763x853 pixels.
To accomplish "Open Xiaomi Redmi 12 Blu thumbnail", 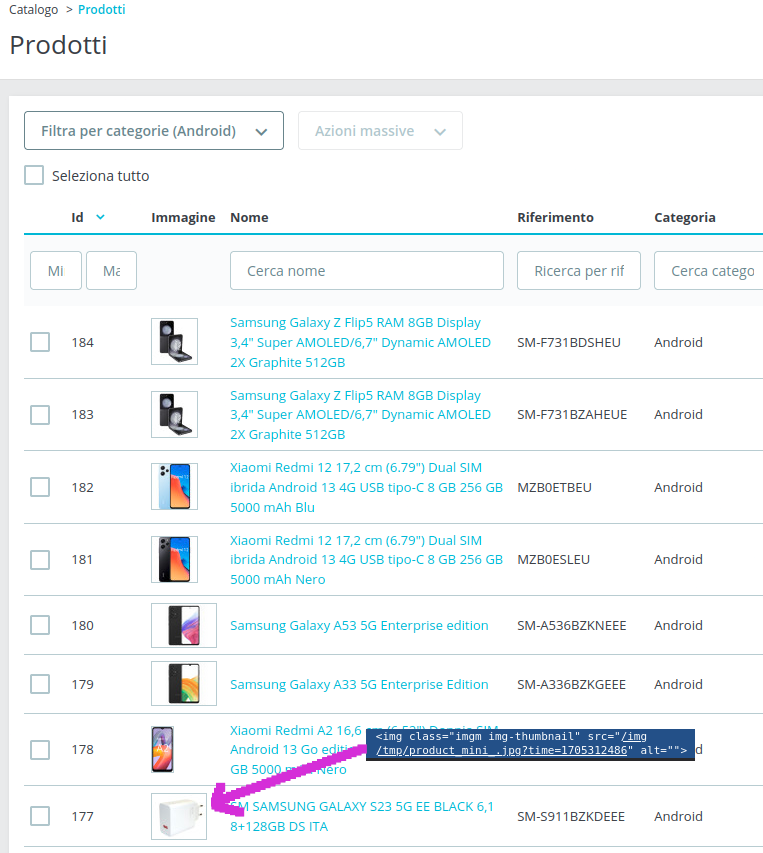I will click(175, 486).
